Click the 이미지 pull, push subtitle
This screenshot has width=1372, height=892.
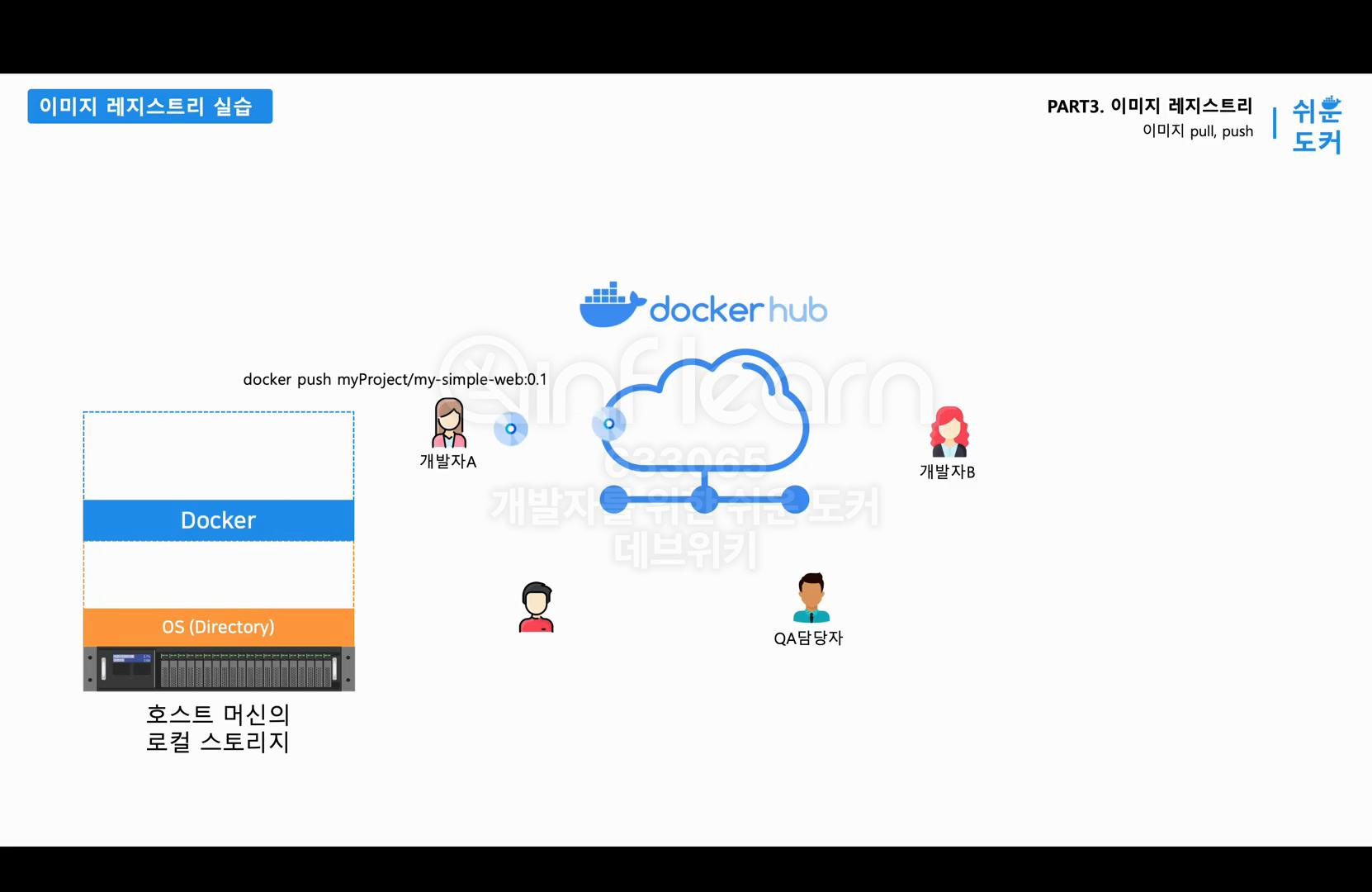tap(1198, 130)
